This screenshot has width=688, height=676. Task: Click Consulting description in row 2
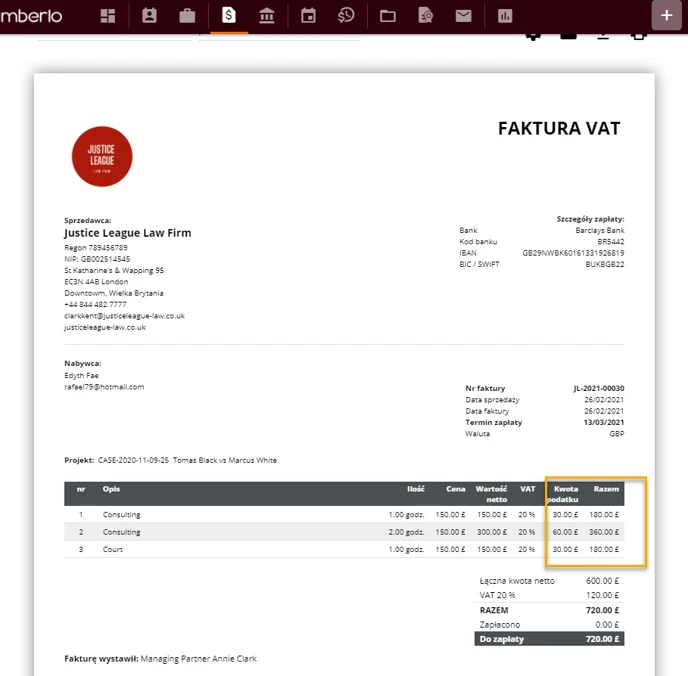(122, 532)
